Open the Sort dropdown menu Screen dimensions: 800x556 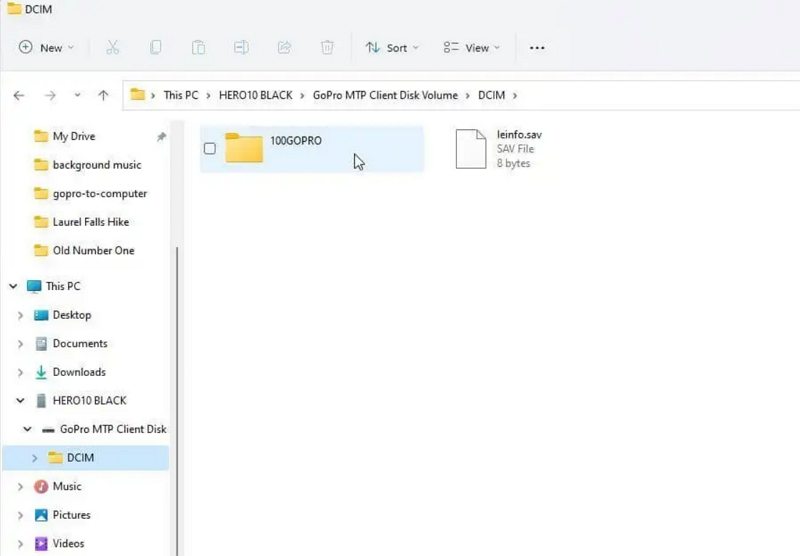[x=392, y=48]
